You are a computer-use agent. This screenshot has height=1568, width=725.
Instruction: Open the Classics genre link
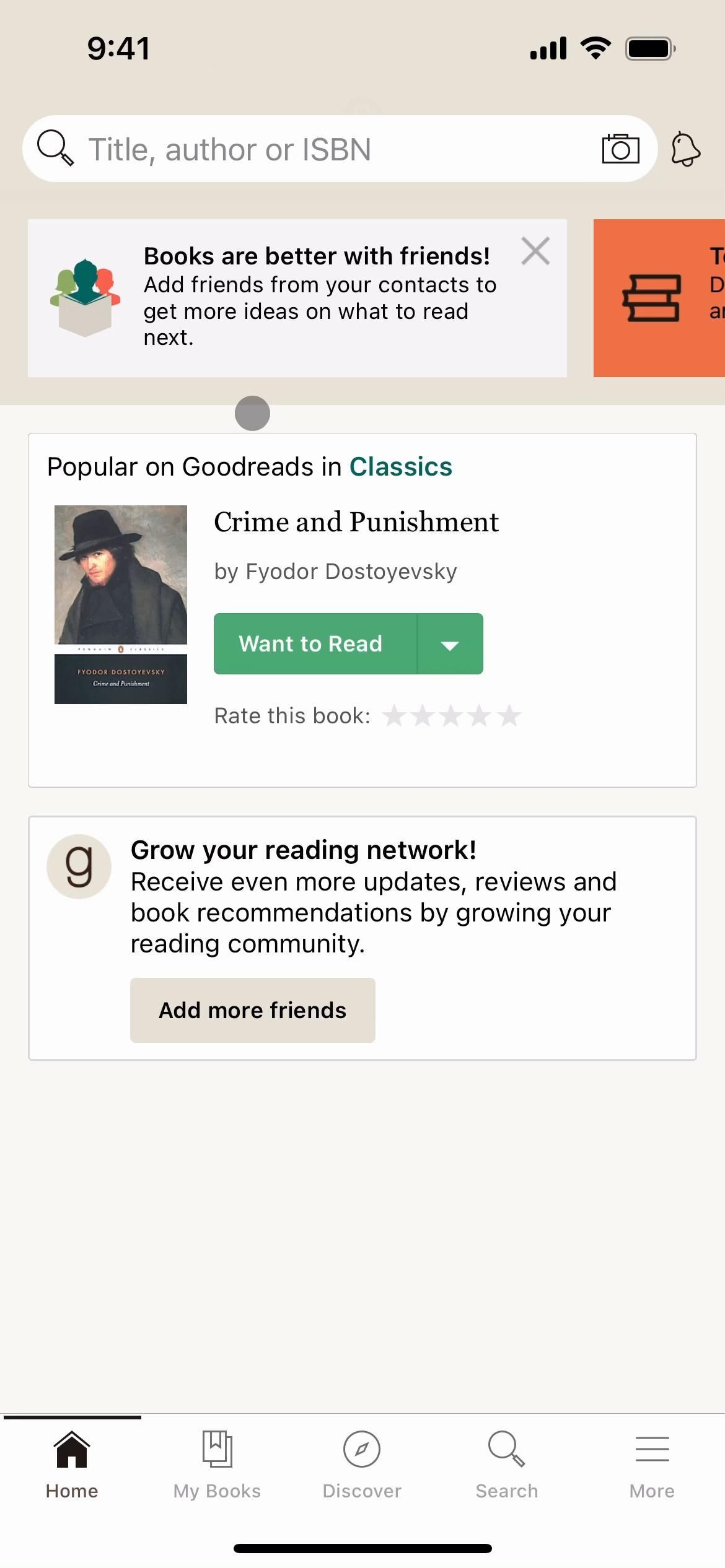(x=401, y=467)
